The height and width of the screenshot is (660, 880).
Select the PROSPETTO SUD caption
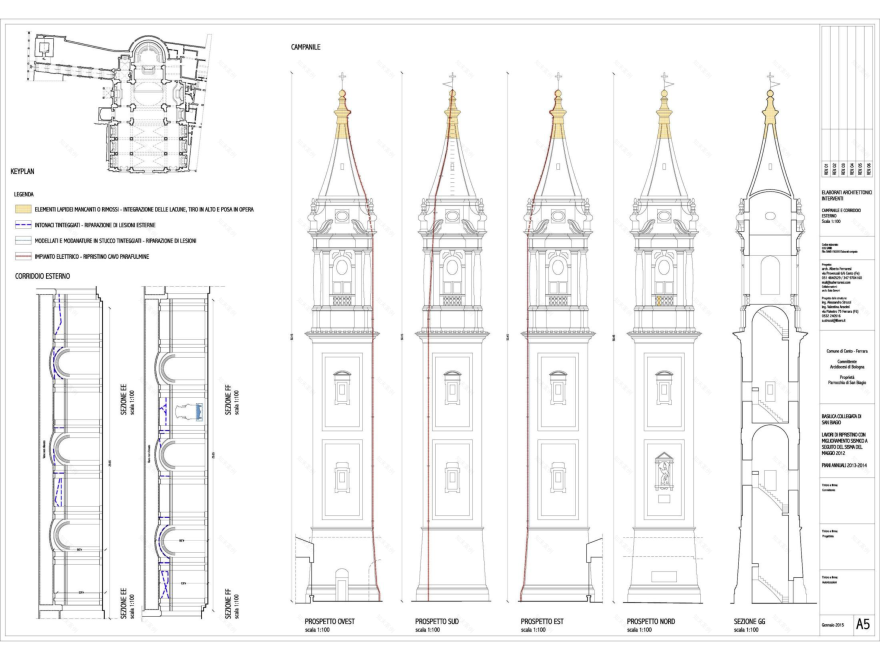click(x=436, y=622)
